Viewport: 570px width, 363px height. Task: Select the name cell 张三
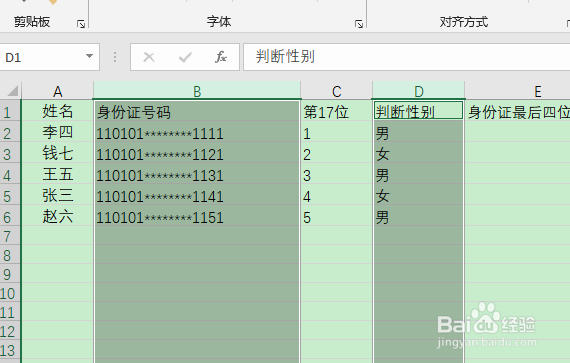(57, 195)
